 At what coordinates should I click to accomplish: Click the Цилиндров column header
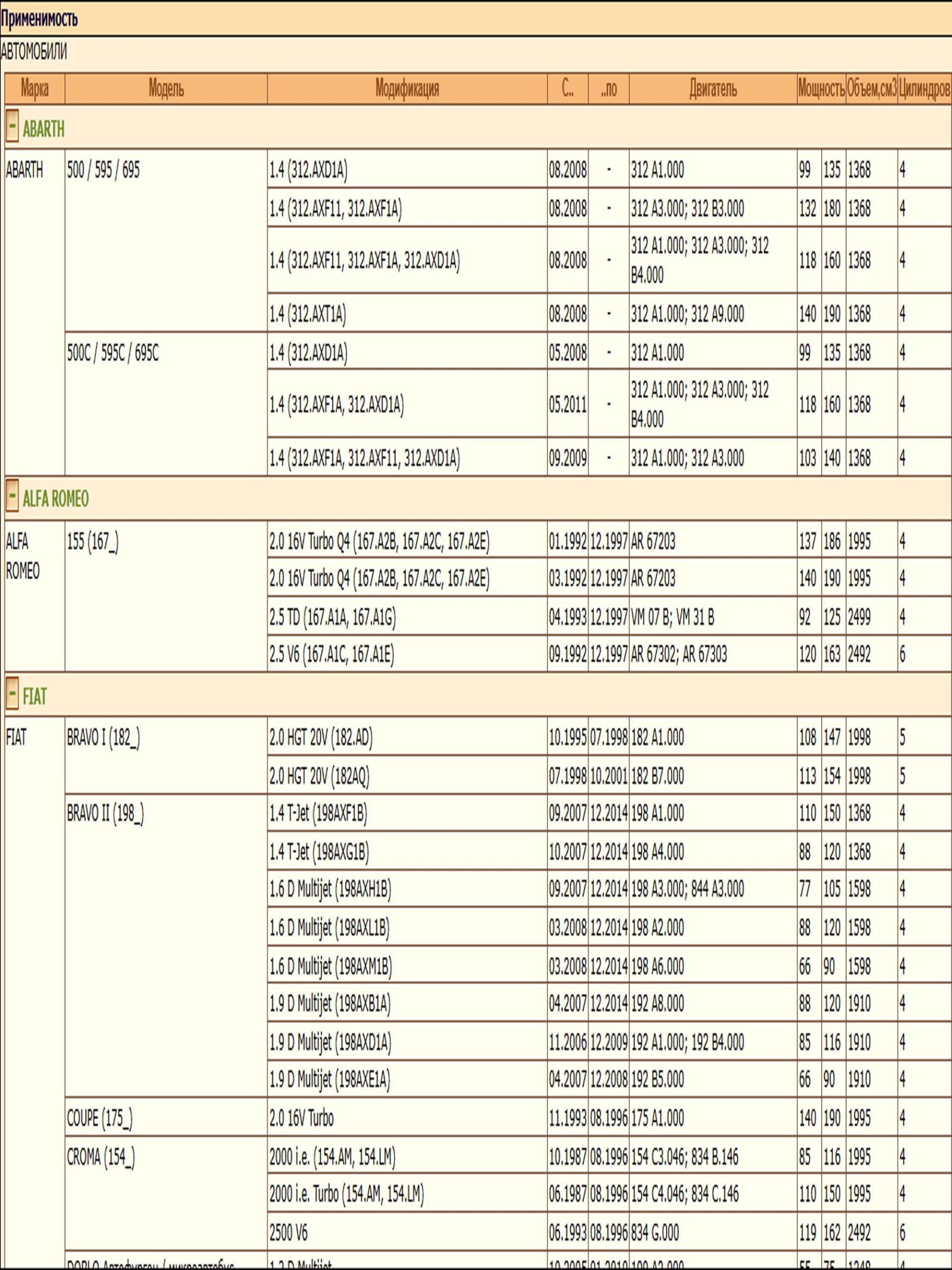[x=924, y=89]
